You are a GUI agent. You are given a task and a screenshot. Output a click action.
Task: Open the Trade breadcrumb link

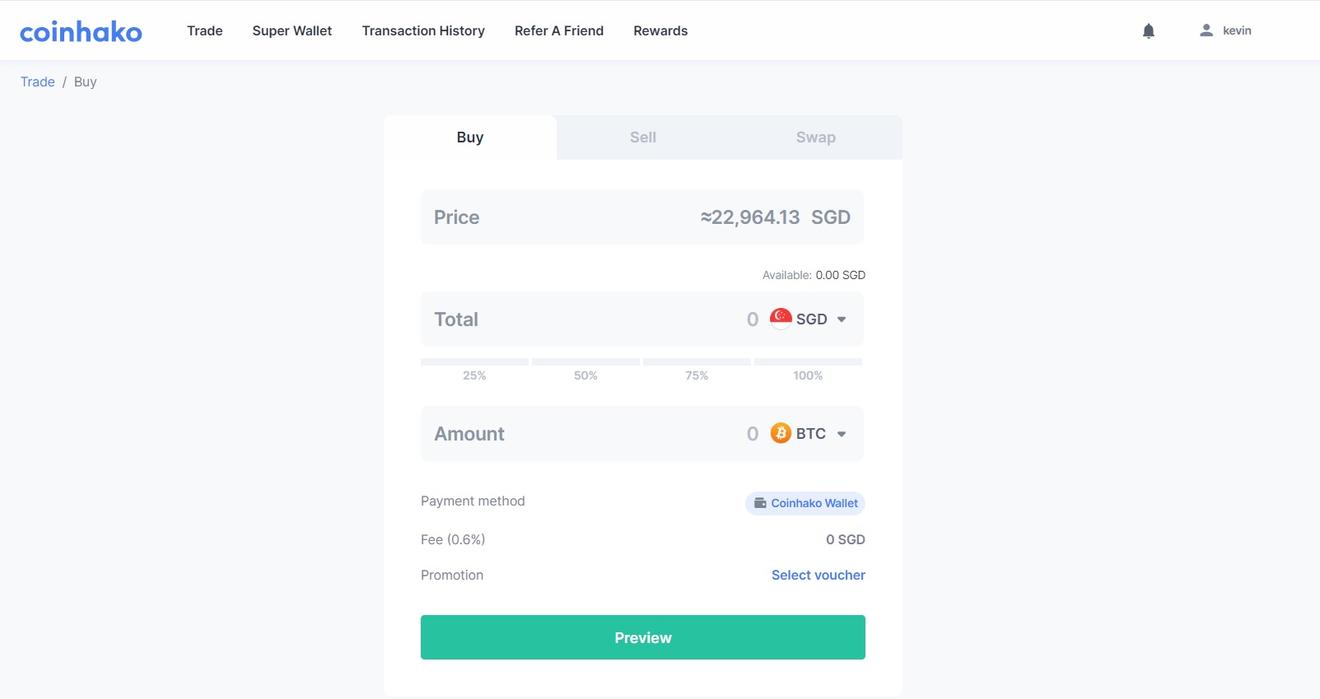(x=37, y=81)
